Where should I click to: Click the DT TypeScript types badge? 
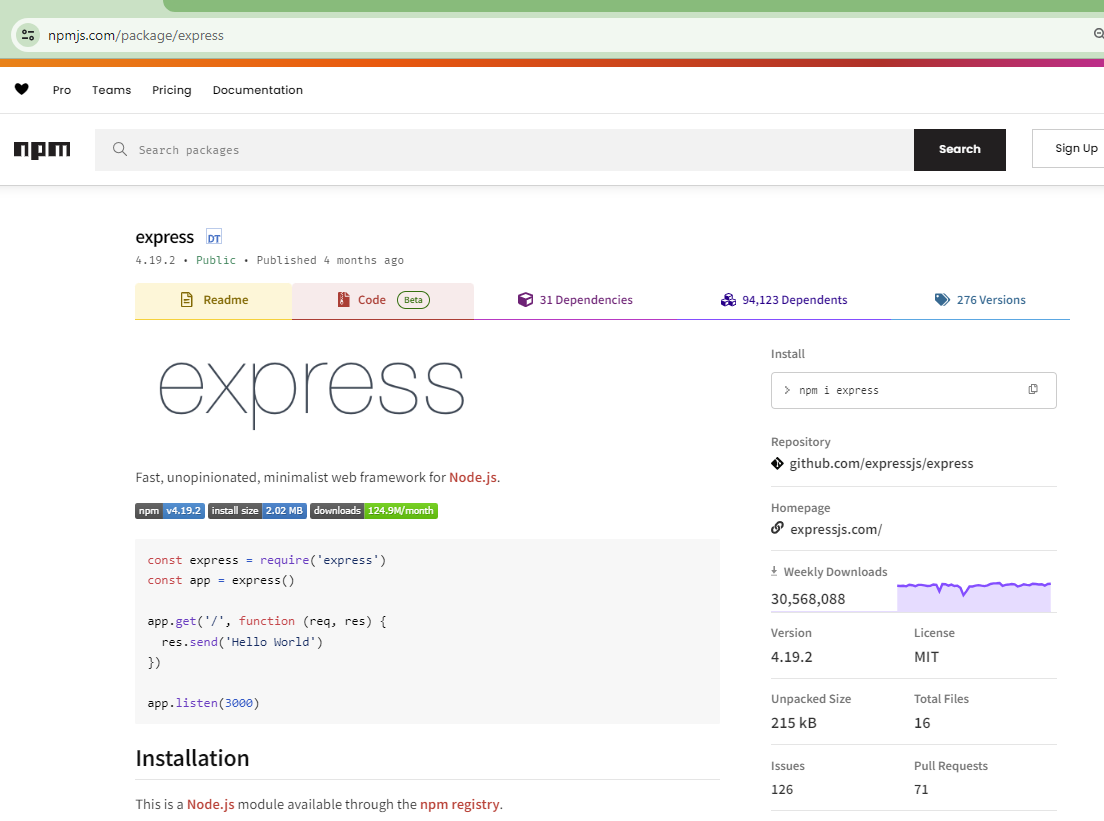(214, 237)
